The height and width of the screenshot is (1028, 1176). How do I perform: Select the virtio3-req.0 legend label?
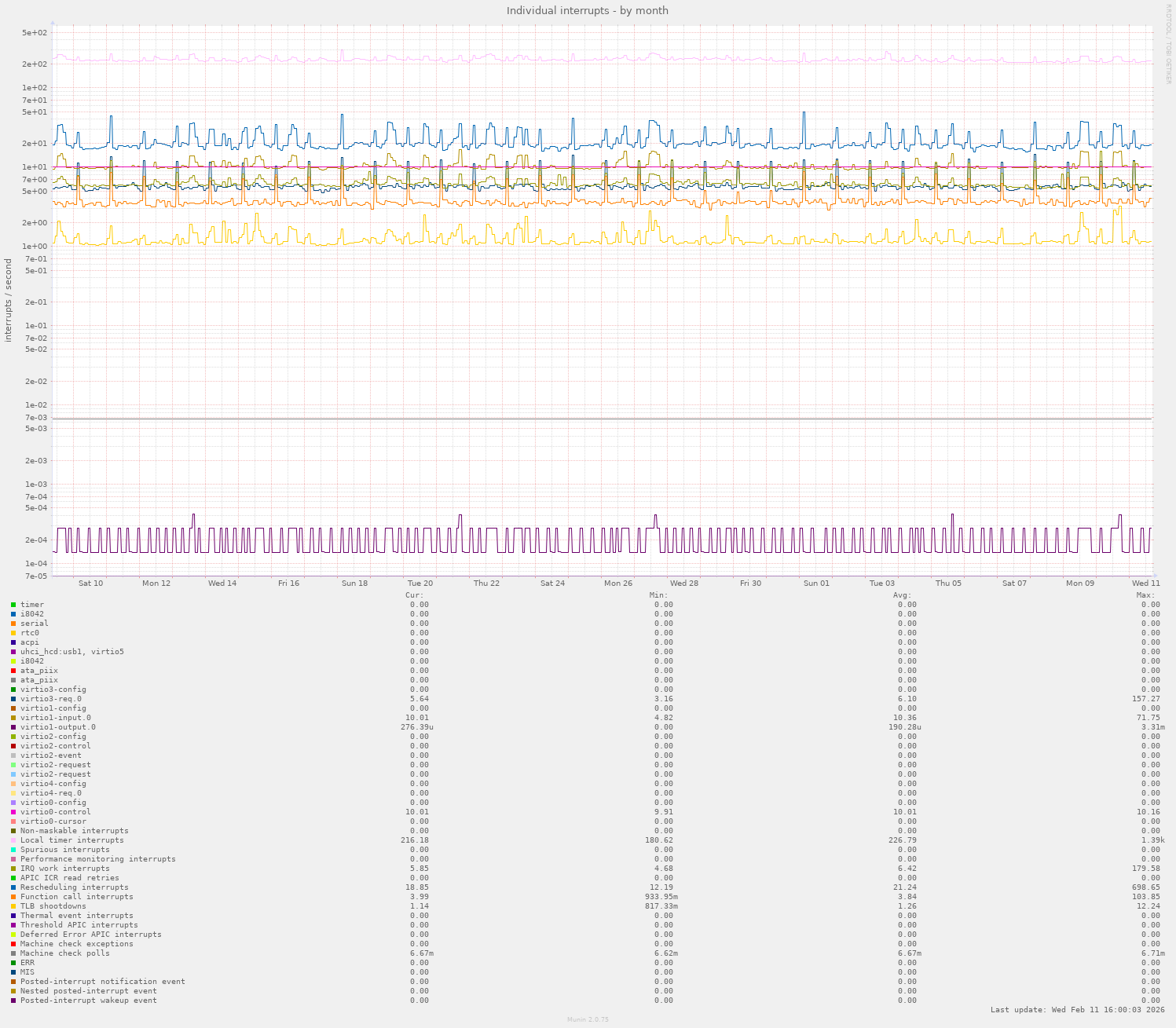pyautogui.click(x=51, y=699)
